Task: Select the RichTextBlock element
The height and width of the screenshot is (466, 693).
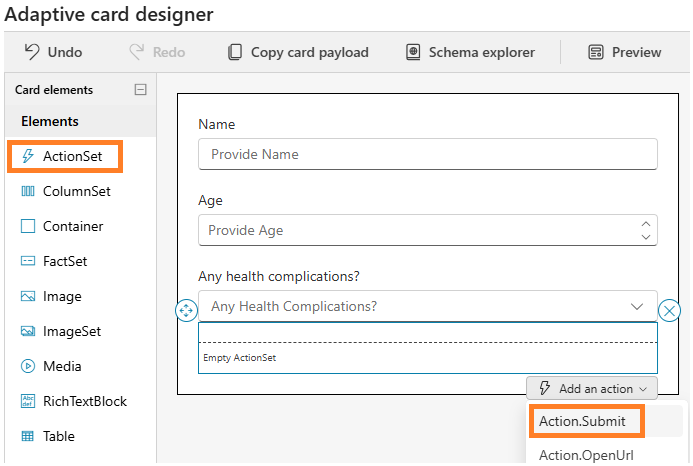Action: pyautogui.click(x=74, y=401)
